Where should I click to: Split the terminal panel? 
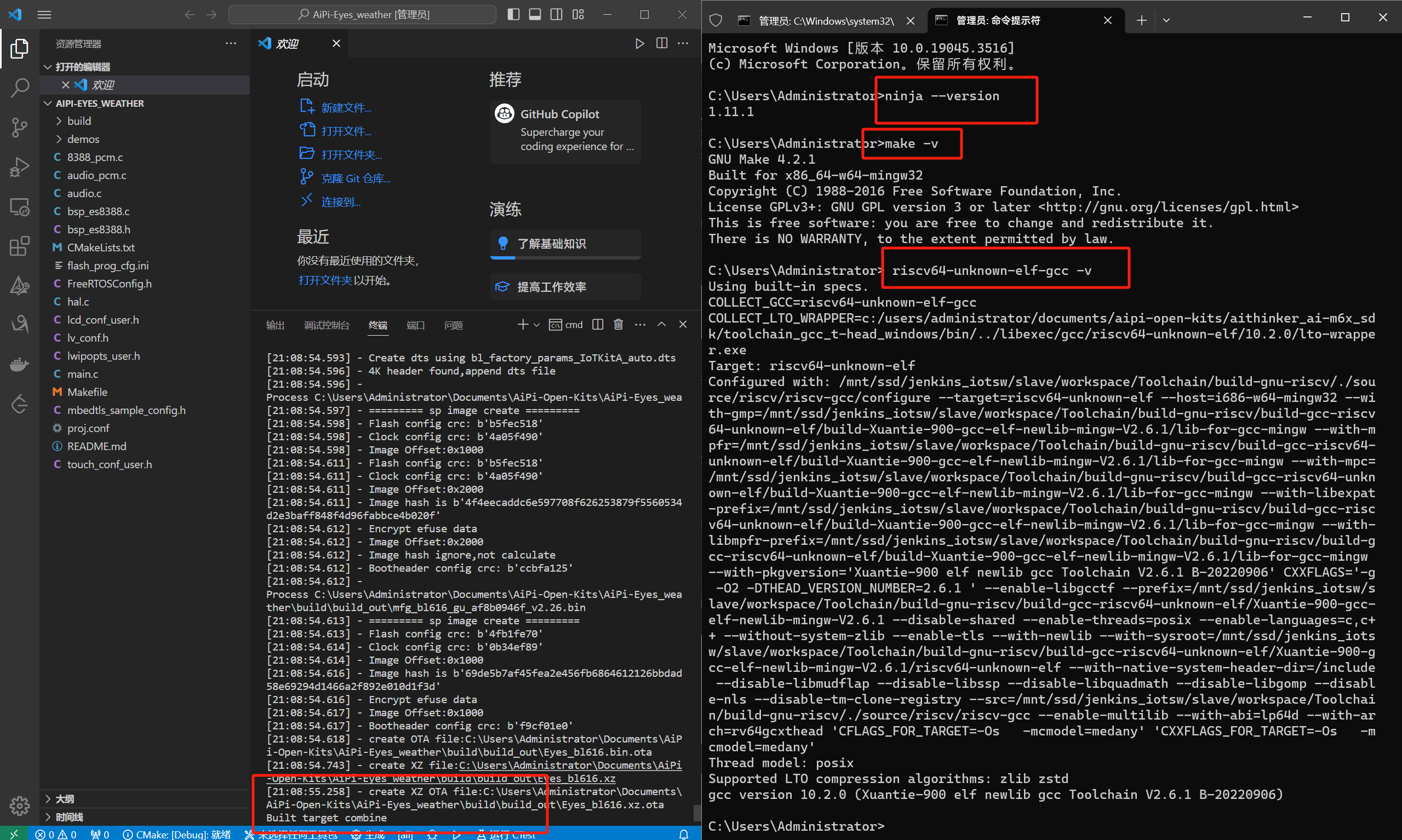pyautogui.click(x=597, y=324)
